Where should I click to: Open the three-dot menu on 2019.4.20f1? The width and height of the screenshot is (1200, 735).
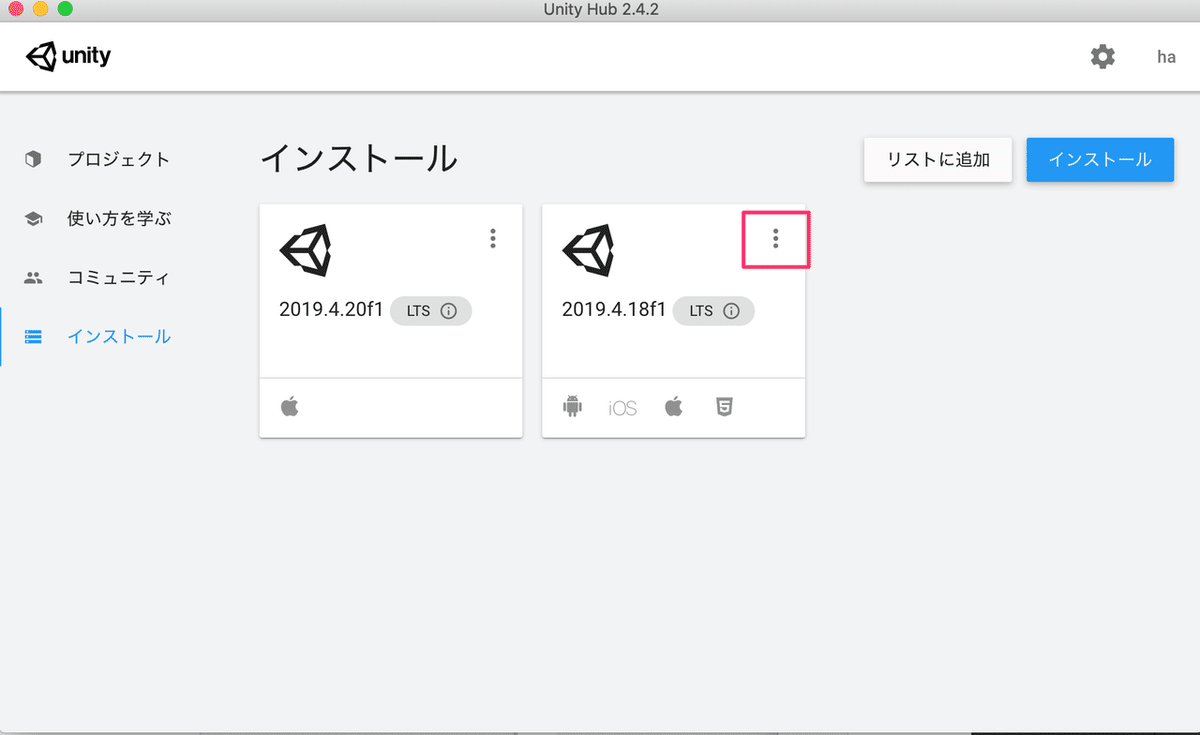[492, 238]
